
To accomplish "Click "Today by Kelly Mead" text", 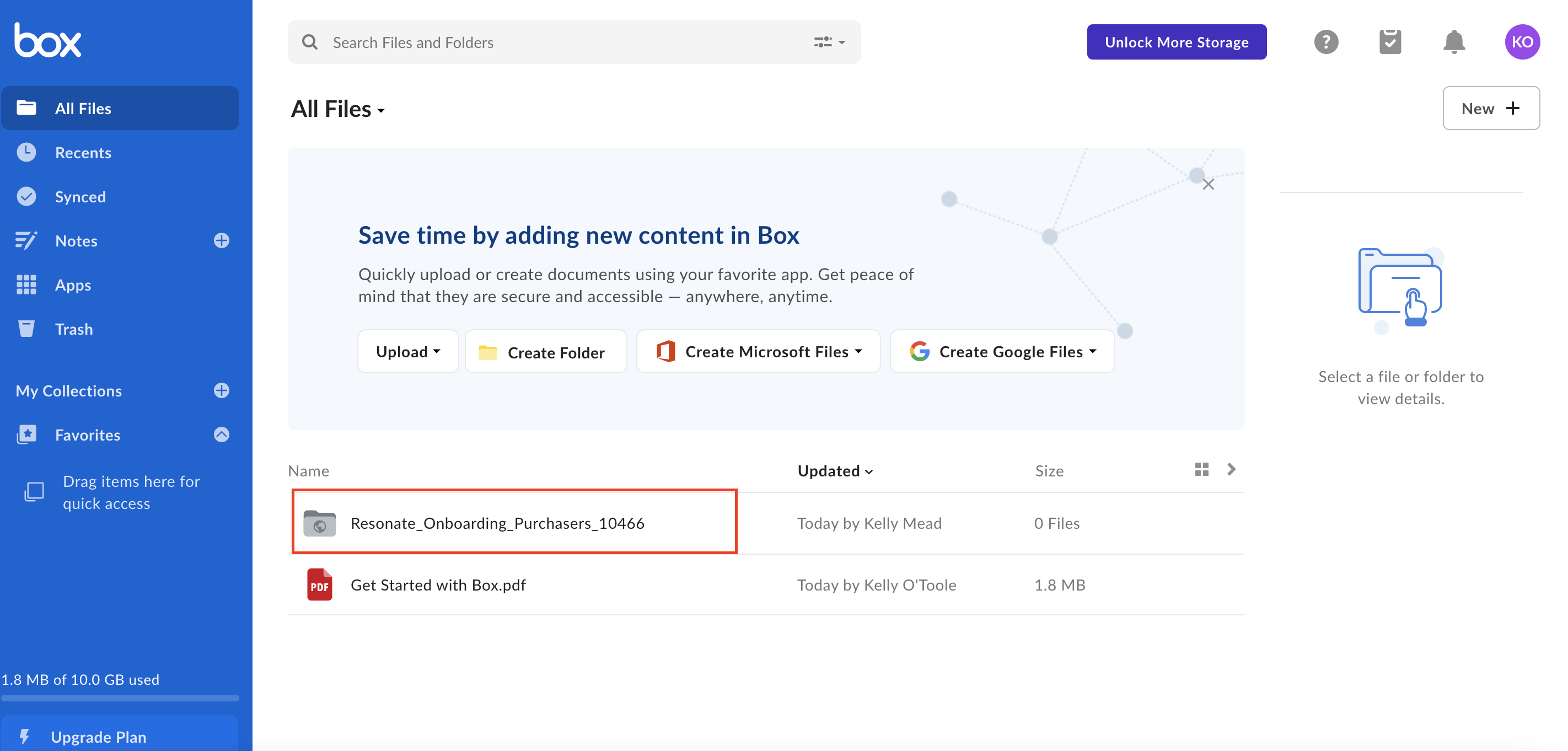I will tap(869, 523).
